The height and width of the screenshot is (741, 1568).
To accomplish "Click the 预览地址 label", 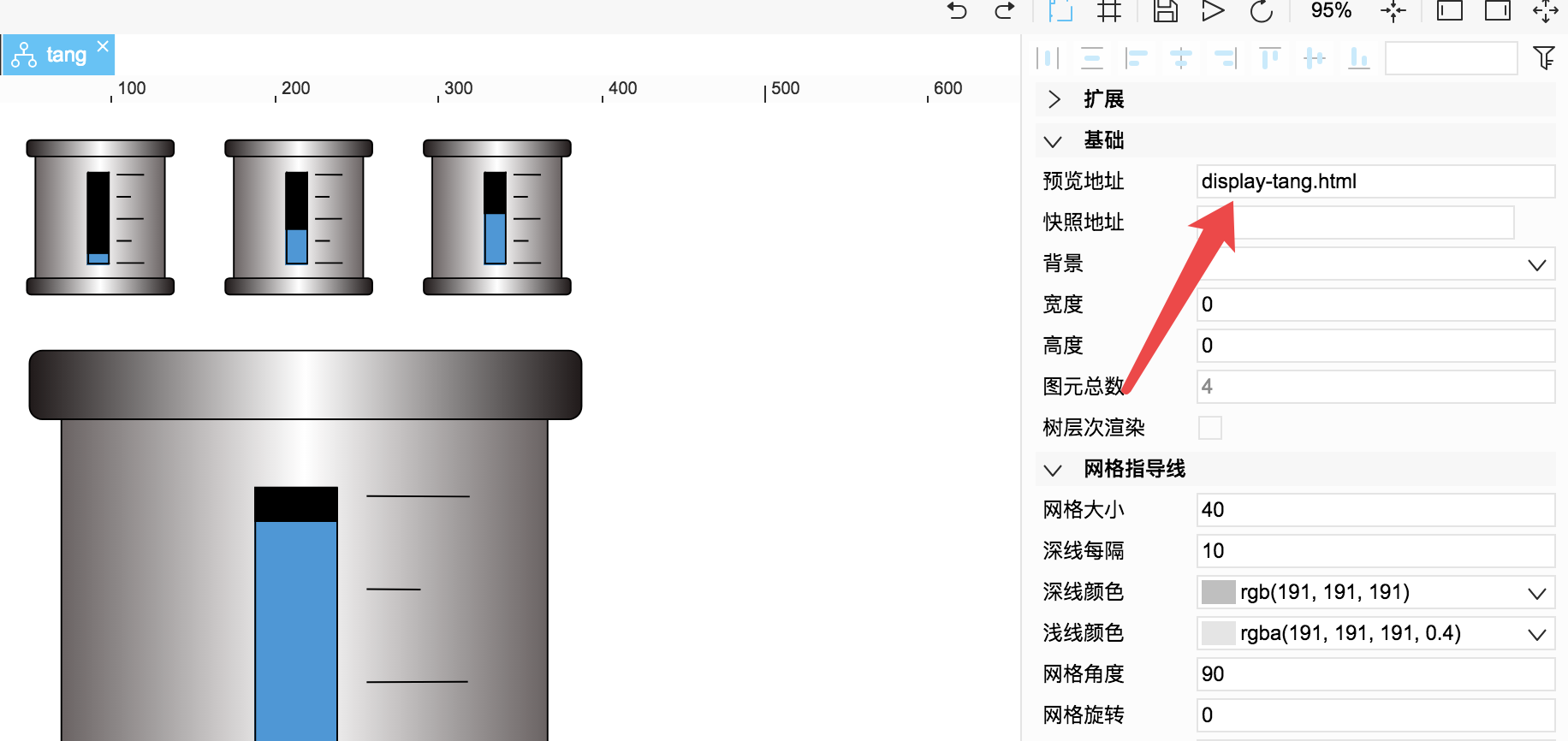I will 1084,181.
